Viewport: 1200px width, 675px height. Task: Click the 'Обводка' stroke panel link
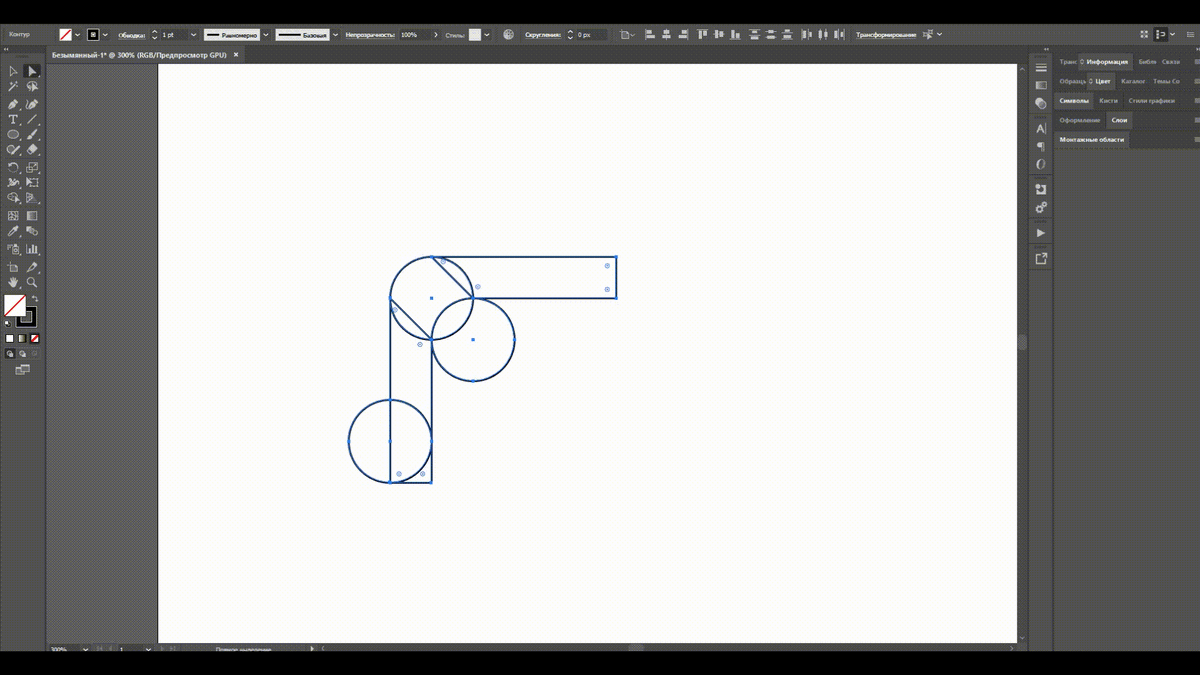click(x=131, y=34)
